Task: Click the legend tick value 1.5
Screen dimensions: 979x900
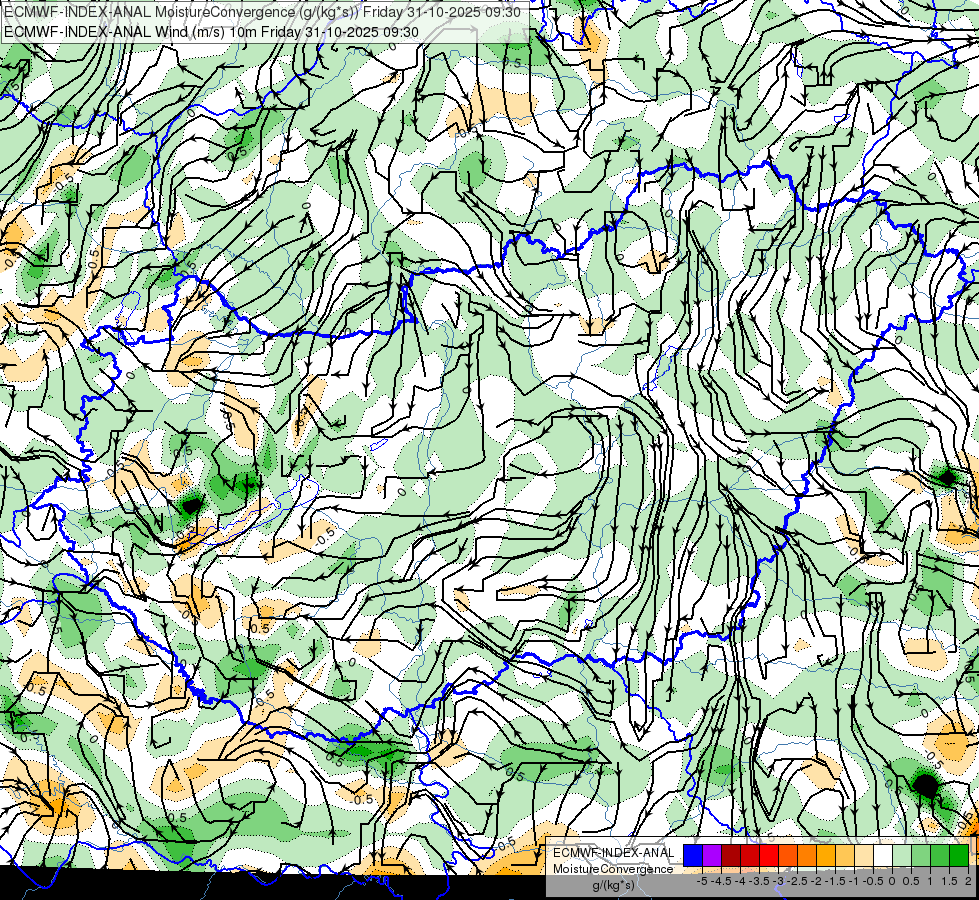Action: [949, 881]
